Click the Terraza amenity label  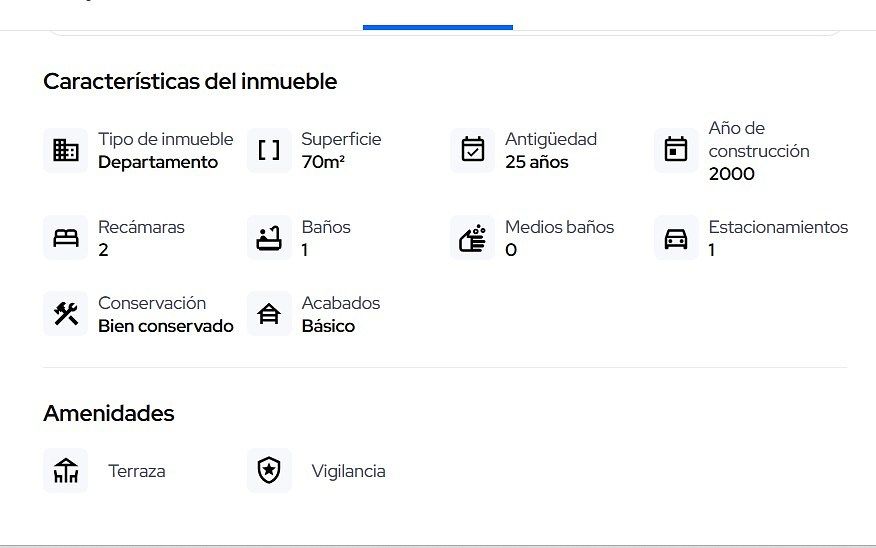click(x=137, y=471)
